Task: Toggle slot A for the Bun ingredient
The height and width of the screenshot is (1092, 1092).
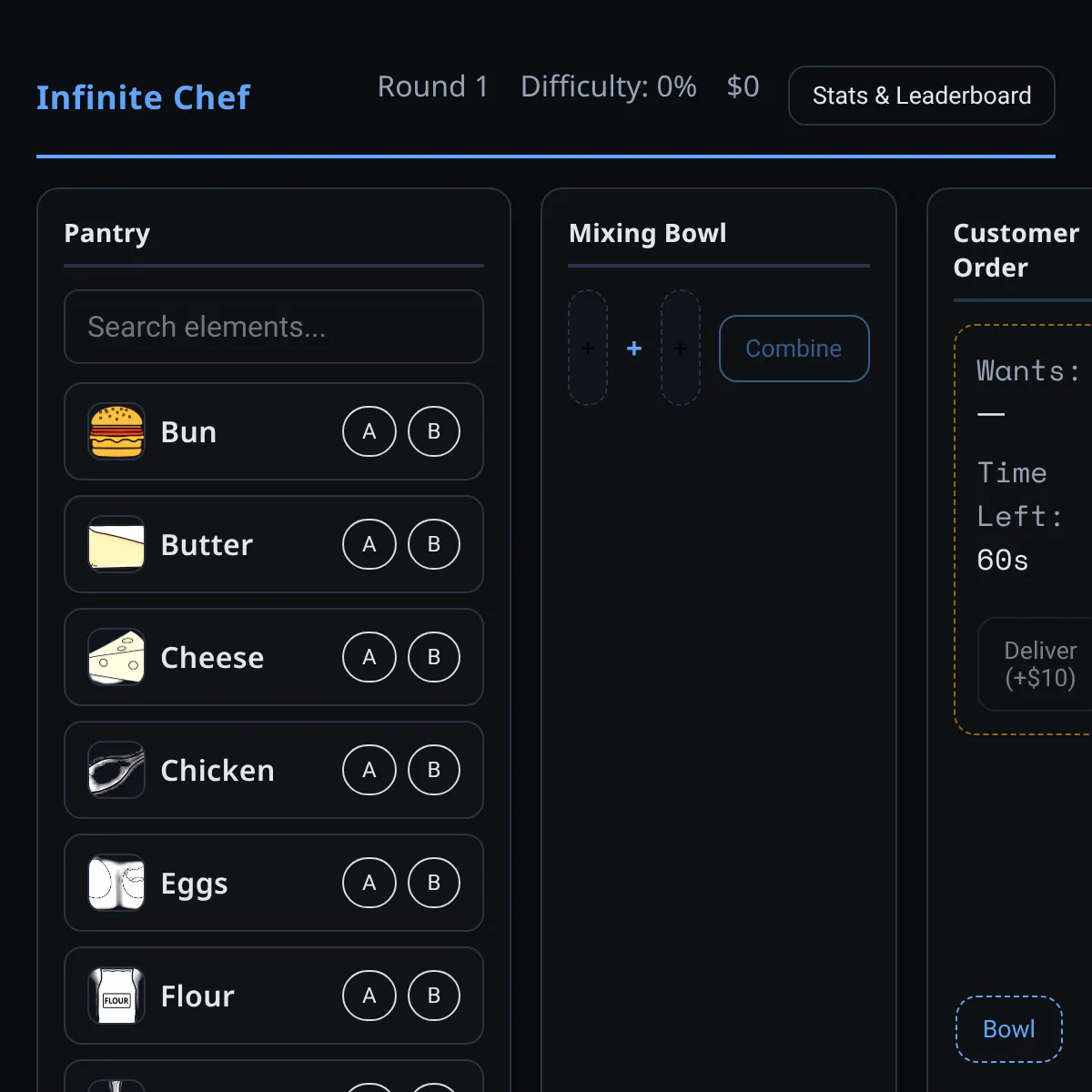Action: [369, 431]
